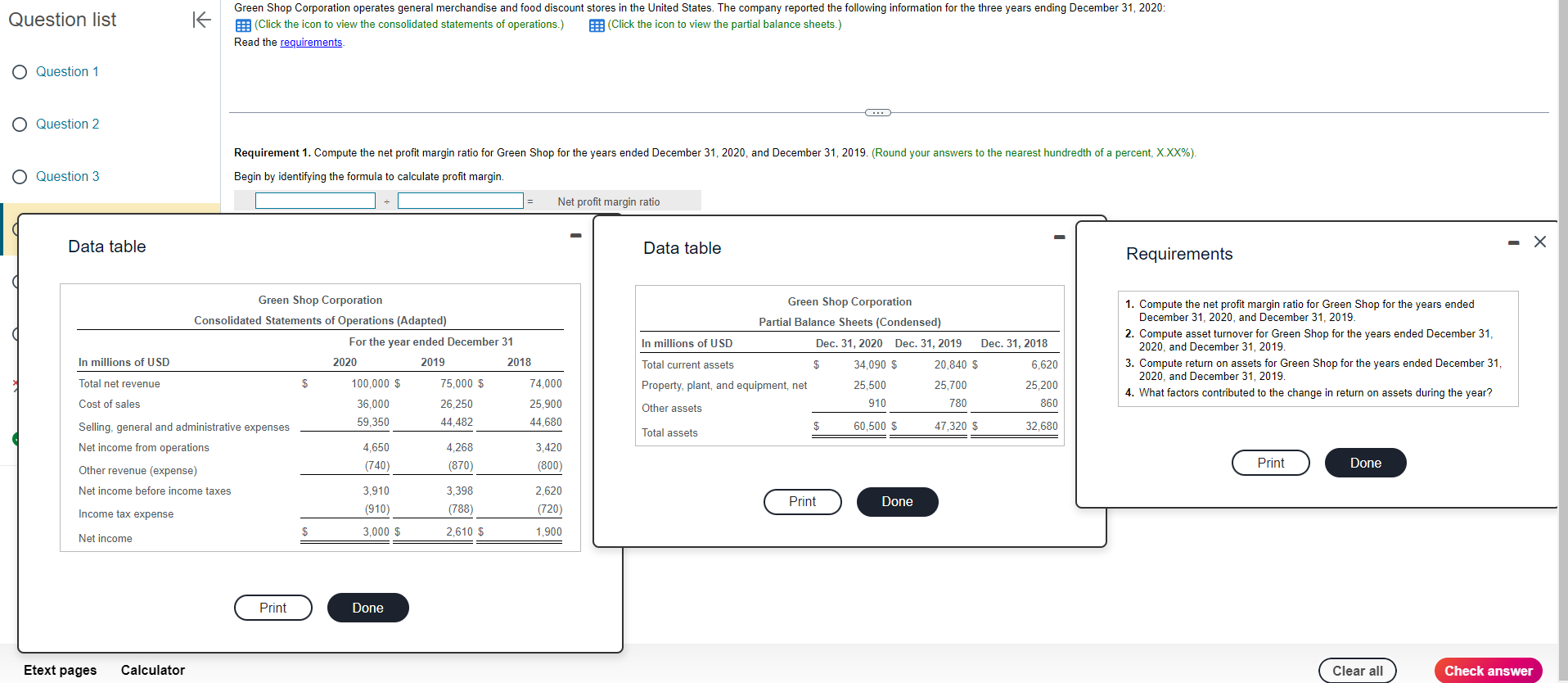Open the requirements link
The height and width of the screenshot is (683, 1568).
(x=311, y=43)
